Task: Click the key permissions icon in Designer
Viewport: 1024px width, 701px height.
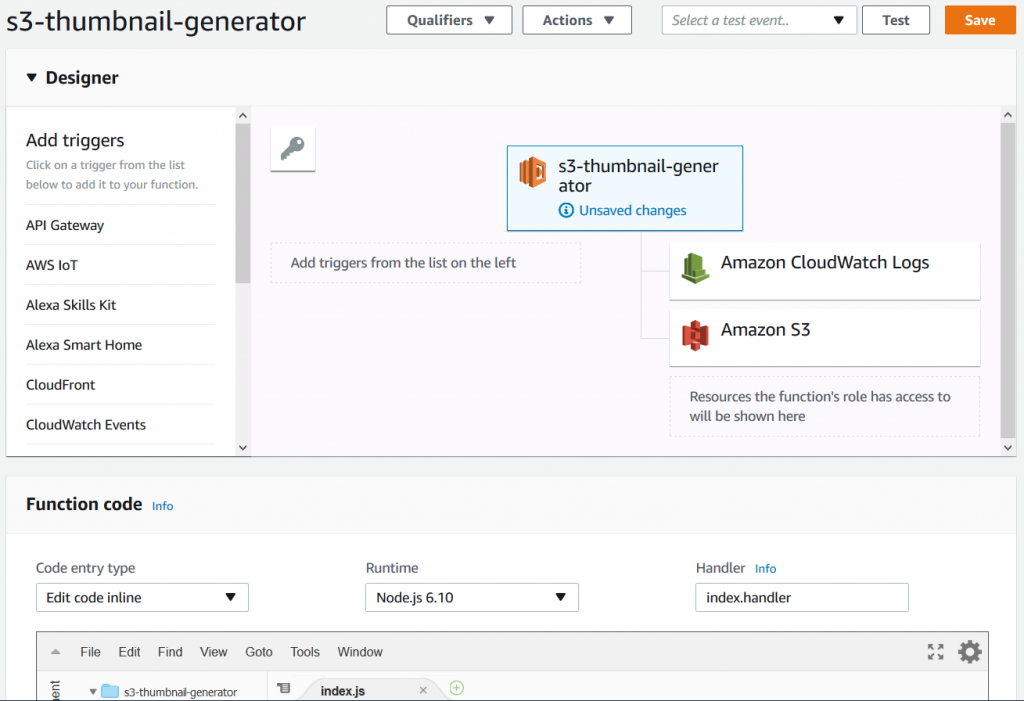Action: [x=293, y=149]
